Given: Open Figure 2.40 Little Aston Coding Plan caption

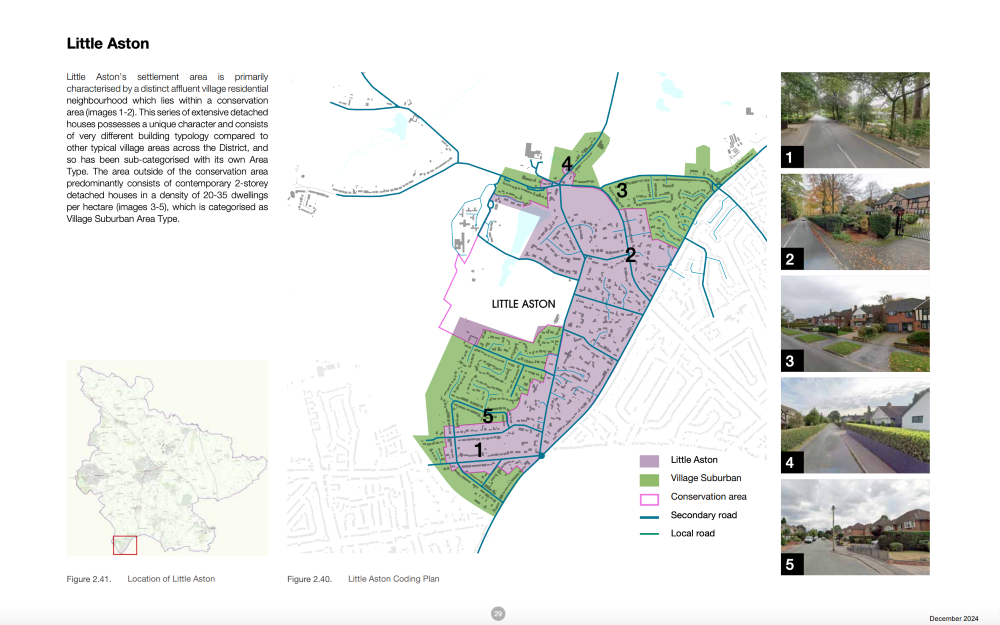Looking at the screenshot, I should (x=363, y=578).
